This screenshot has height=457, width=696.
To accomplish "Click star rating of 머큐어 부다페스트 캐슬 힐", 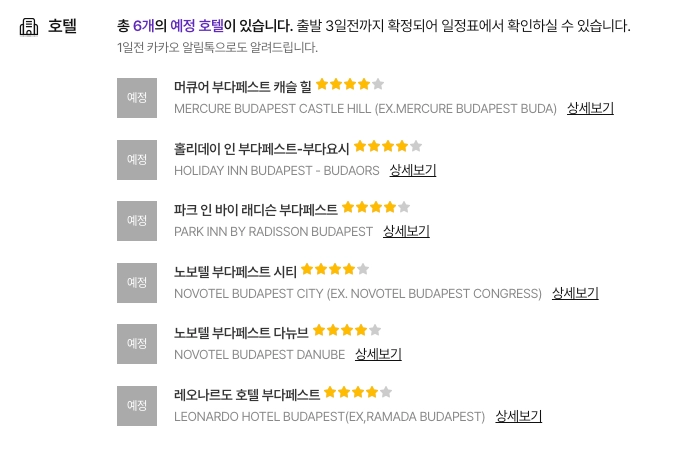I will 350,85.
